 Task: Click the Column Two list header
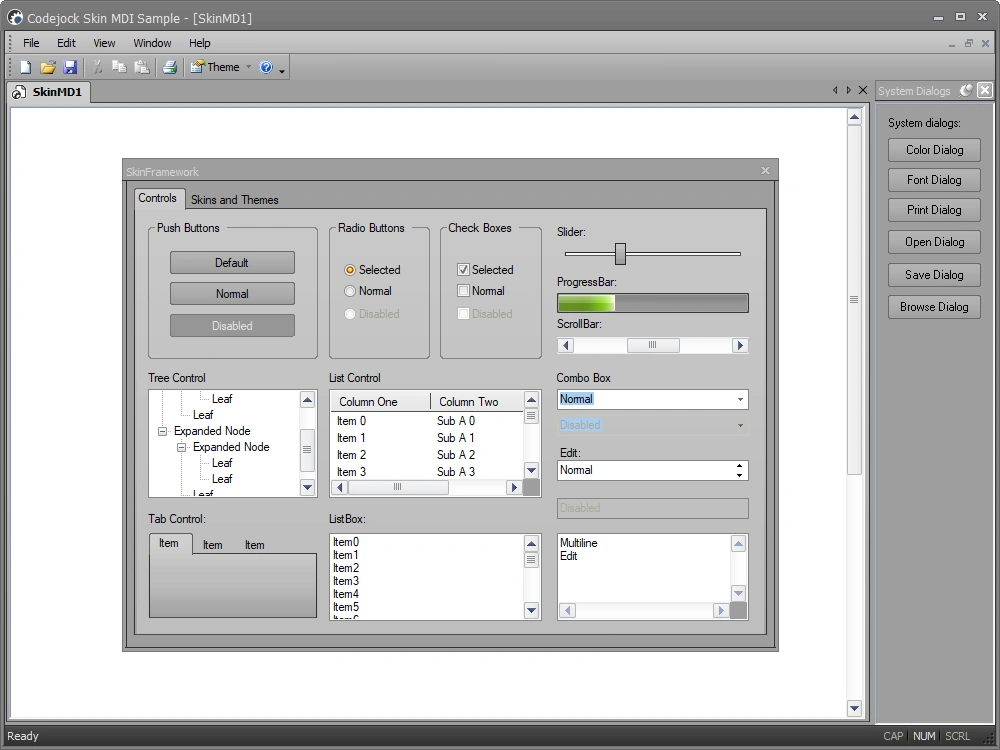click(476, 402)
